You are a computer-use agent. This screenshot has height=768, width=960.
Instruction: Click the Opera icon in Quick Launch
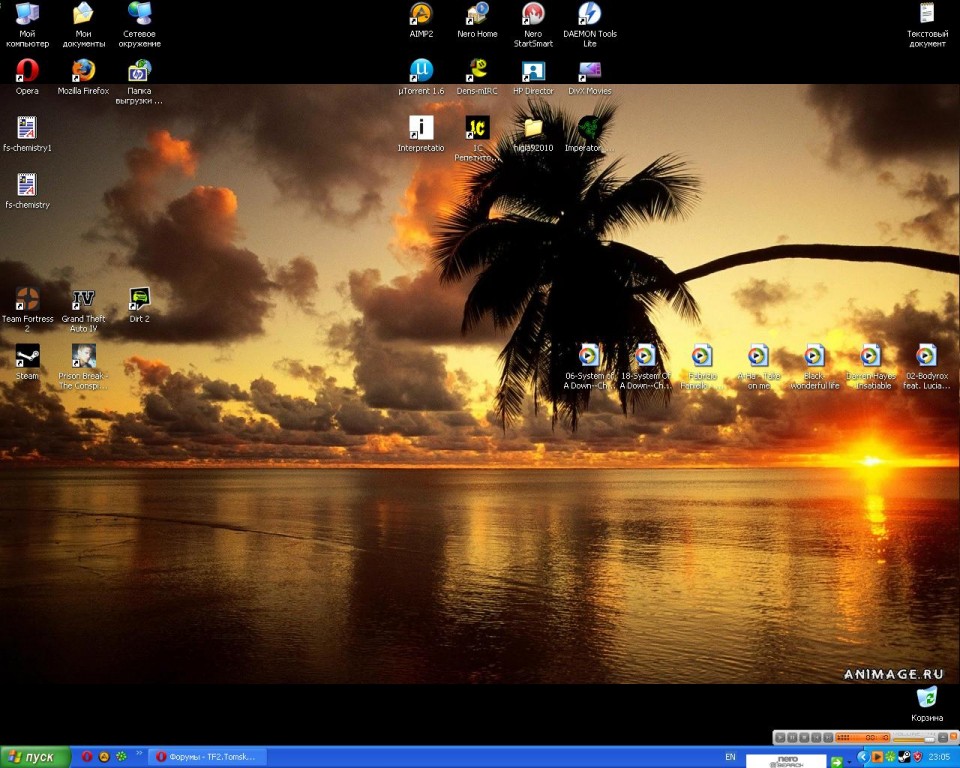pyautogui.click(x=87, y=757)
